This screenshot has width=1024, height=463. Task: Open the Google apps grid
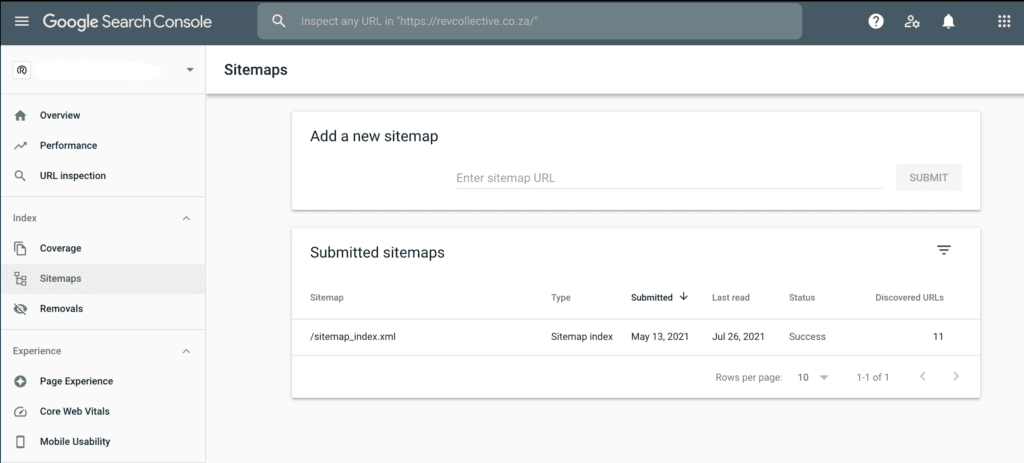[1004, 22]
